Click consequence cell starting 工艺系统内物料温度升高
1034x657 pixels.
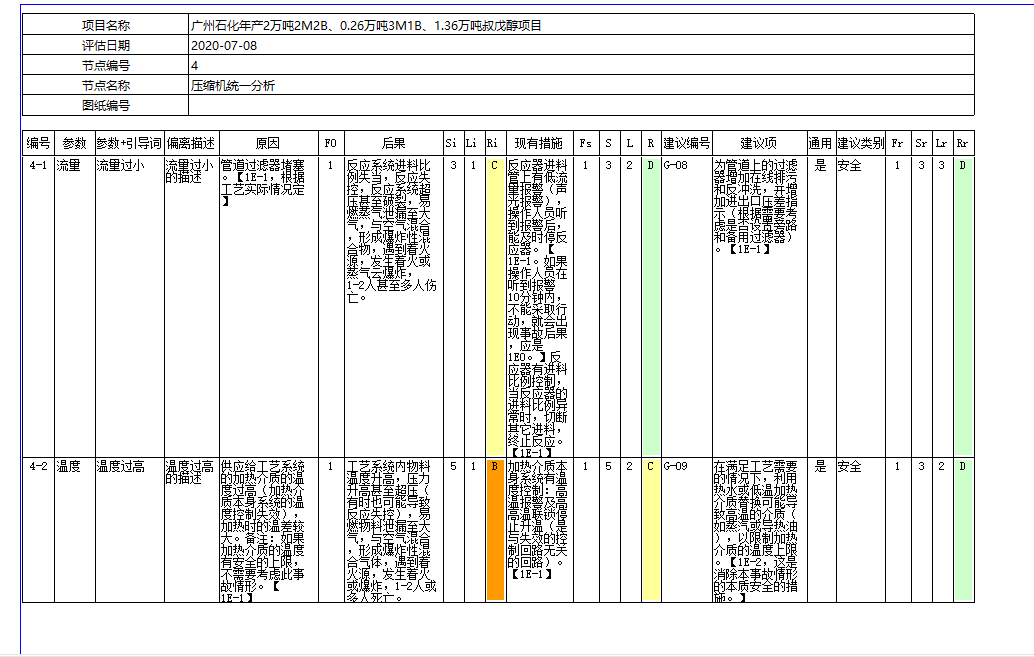pyautogui.click(x=392, y=532)
